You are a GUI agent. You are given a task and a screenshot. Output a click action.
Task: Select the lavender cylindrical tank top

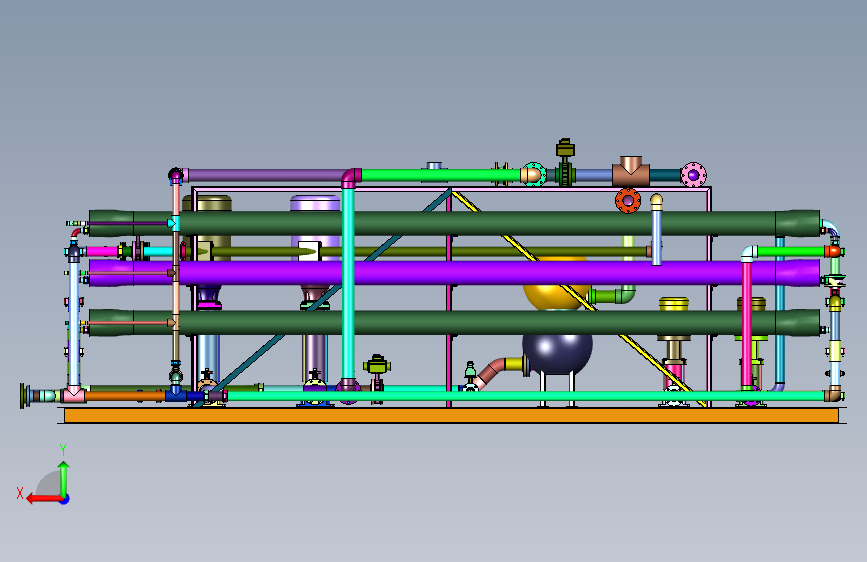click(315, 202)
